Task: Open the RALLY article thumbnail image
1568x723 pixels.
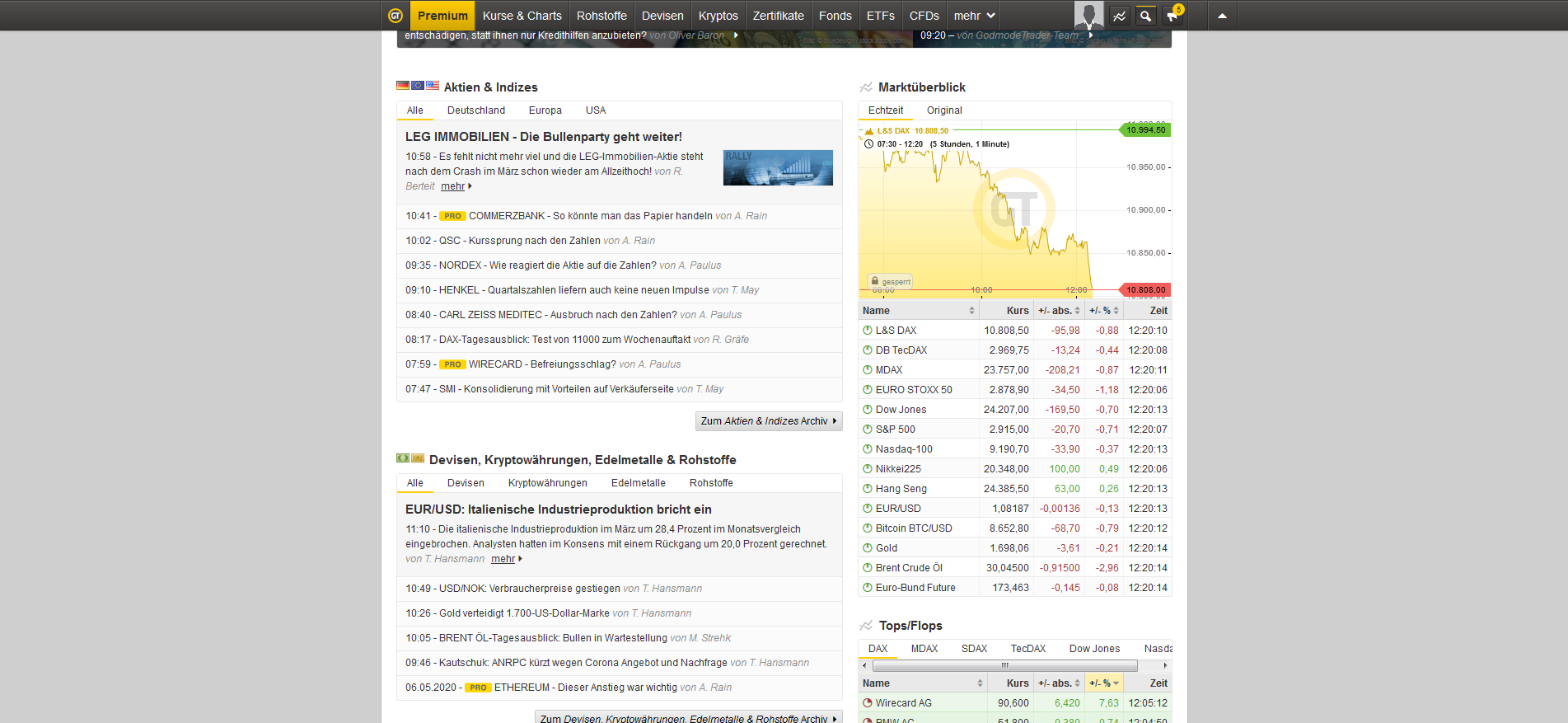Action: pos(778,167)
